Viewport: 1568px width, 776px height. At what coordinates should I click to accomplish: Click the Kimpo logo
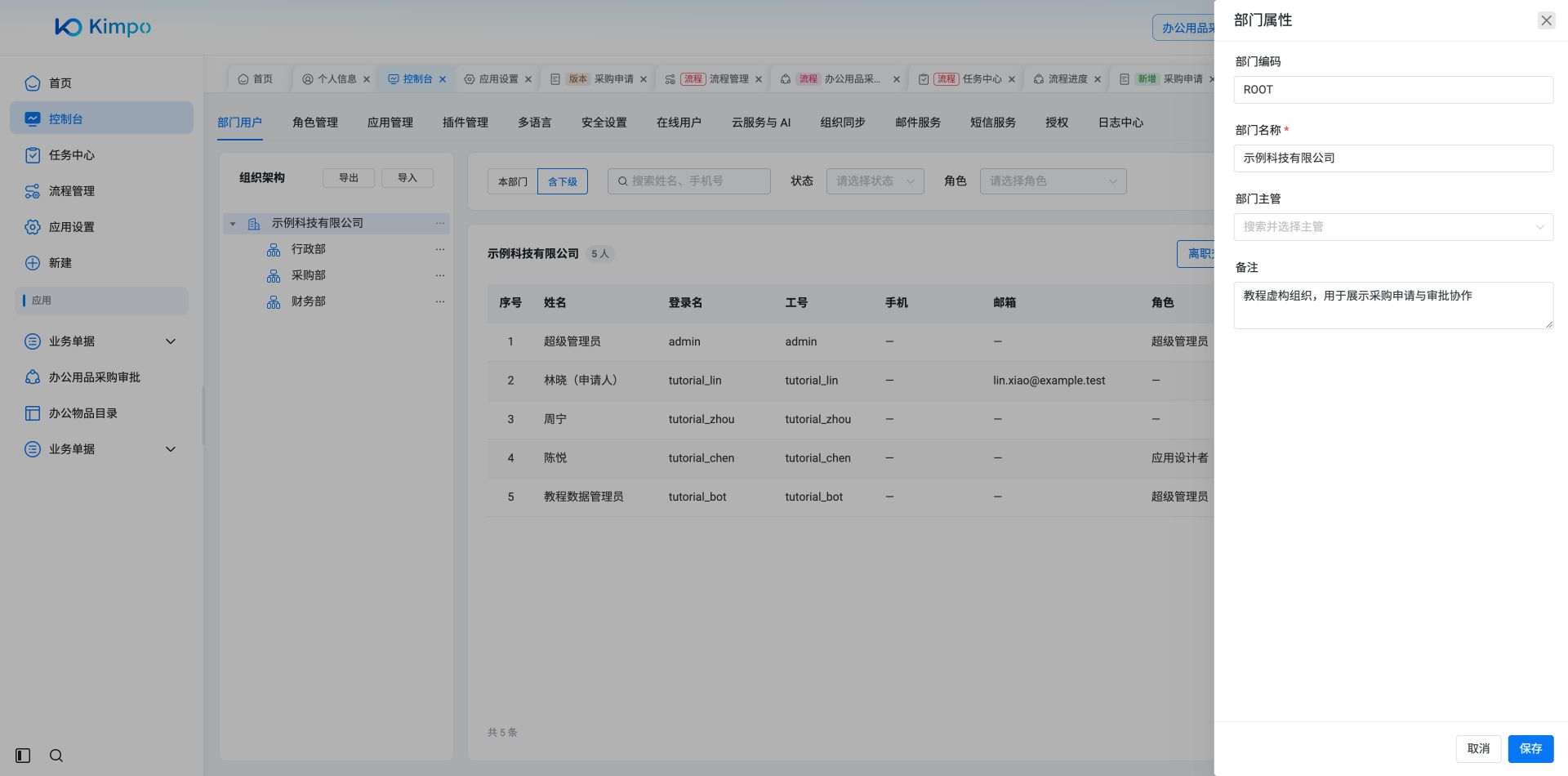pyautogui.click(x=103, y=27)
